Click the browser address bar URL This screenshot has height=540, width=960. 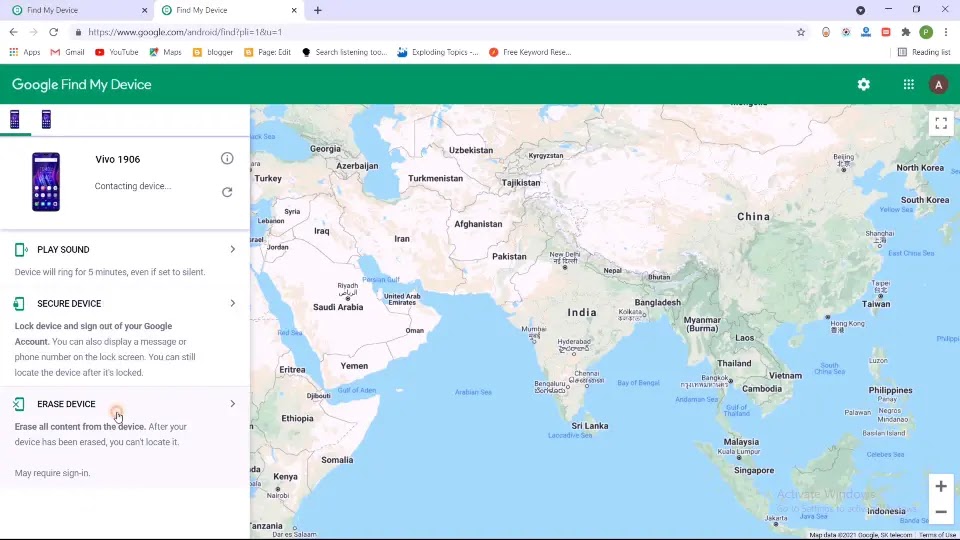coord(185,32)
